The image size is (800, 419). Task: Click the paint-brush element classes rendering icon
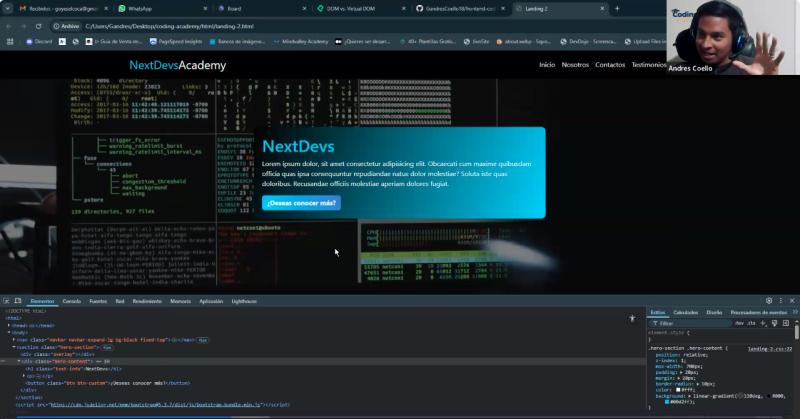(x=774, y=323)
